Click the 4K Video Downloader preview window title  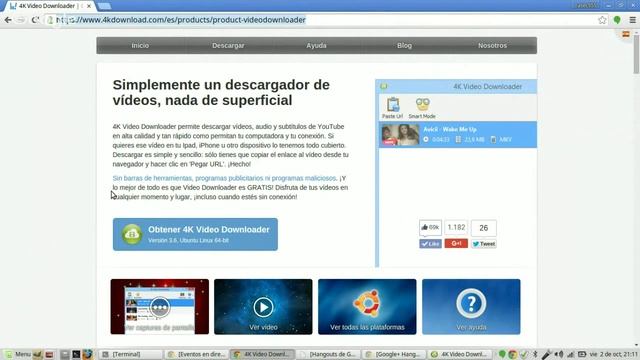487,87
